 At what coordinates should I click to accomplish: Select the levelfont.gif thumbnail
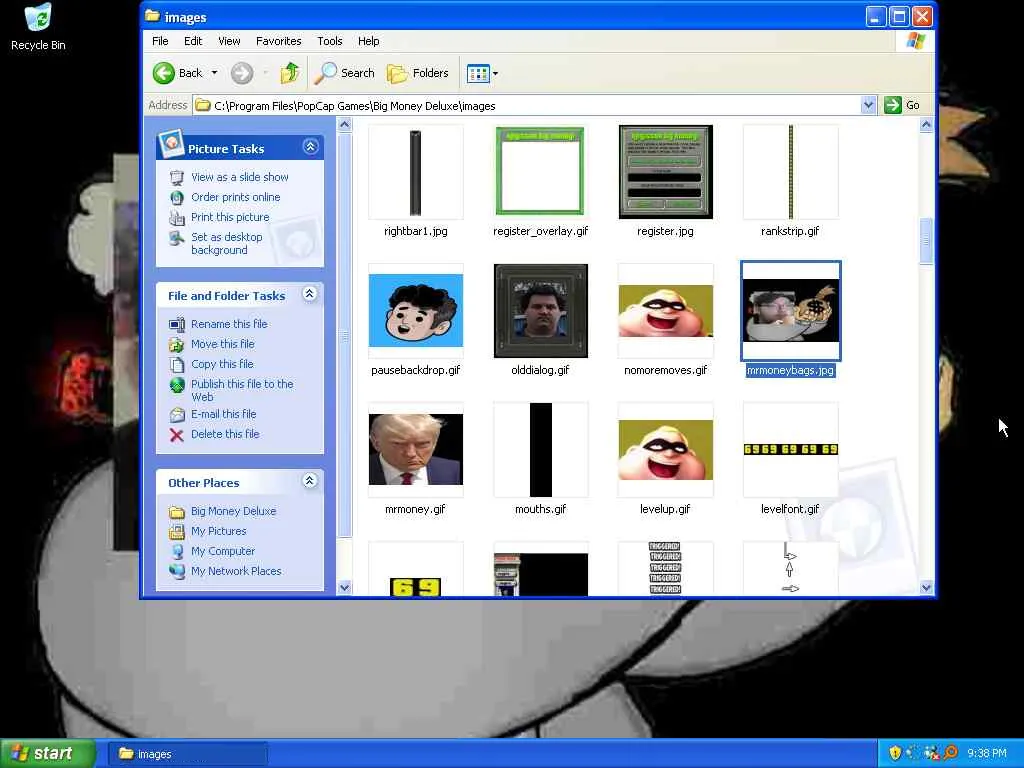click(790, 450)
